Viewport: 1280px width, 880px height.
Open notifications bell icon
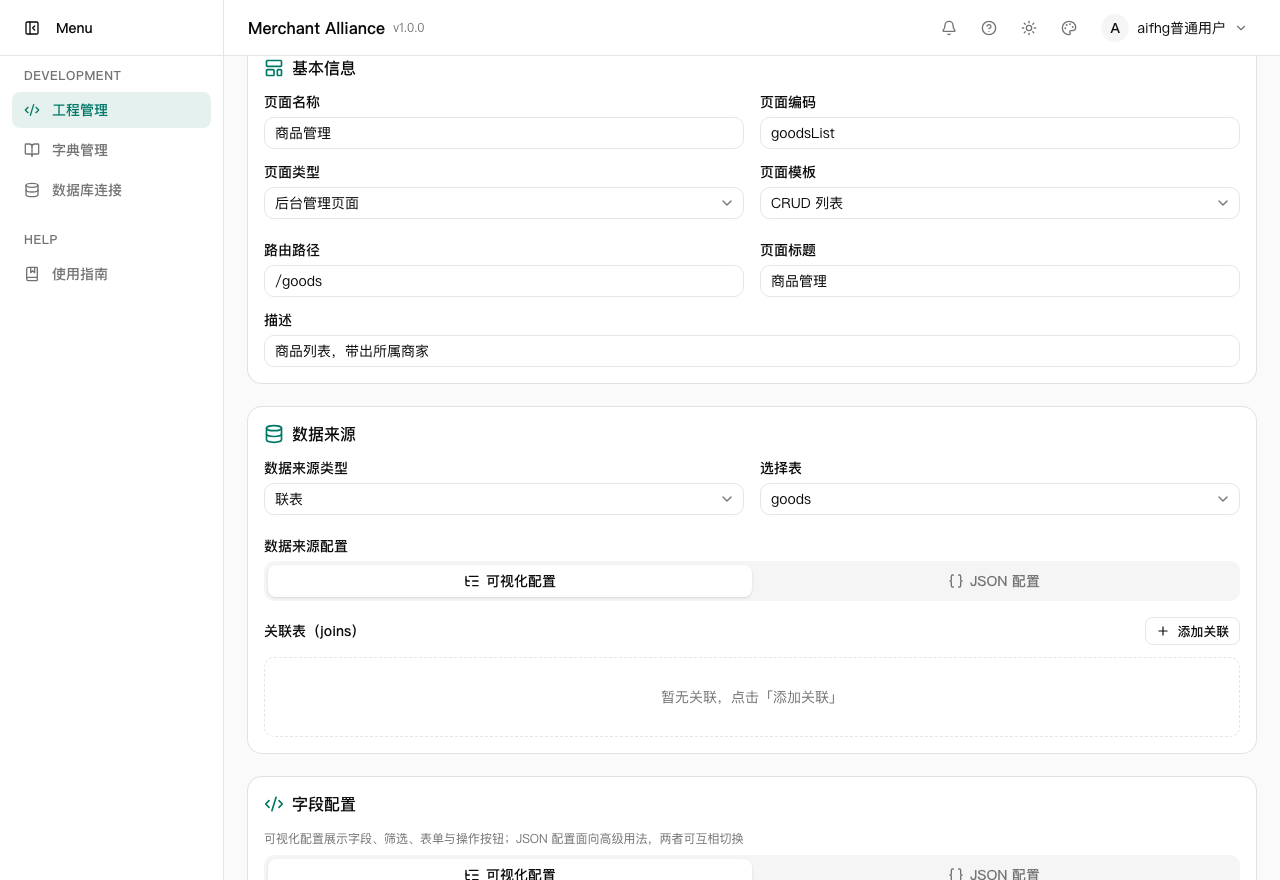tap(949, 28)
